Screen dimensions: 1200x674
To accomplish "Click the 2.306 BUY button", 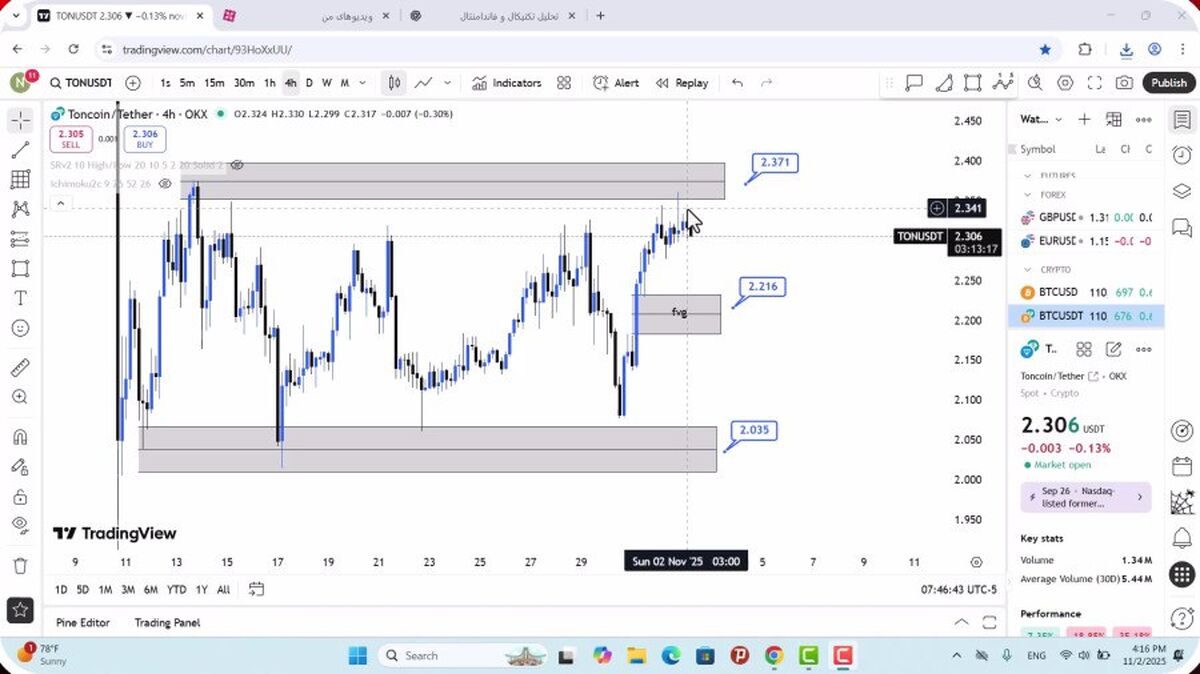I will pos(145,139).
